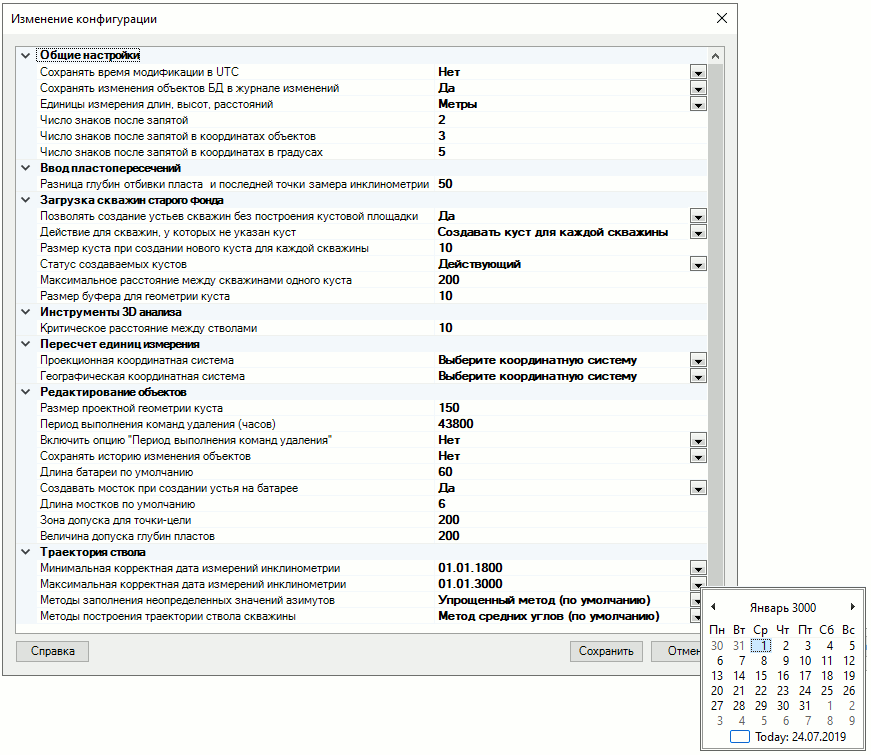Pick day 24 in January calendar
The width and height of the screenshot is (871, 755).
click(805, 691)
